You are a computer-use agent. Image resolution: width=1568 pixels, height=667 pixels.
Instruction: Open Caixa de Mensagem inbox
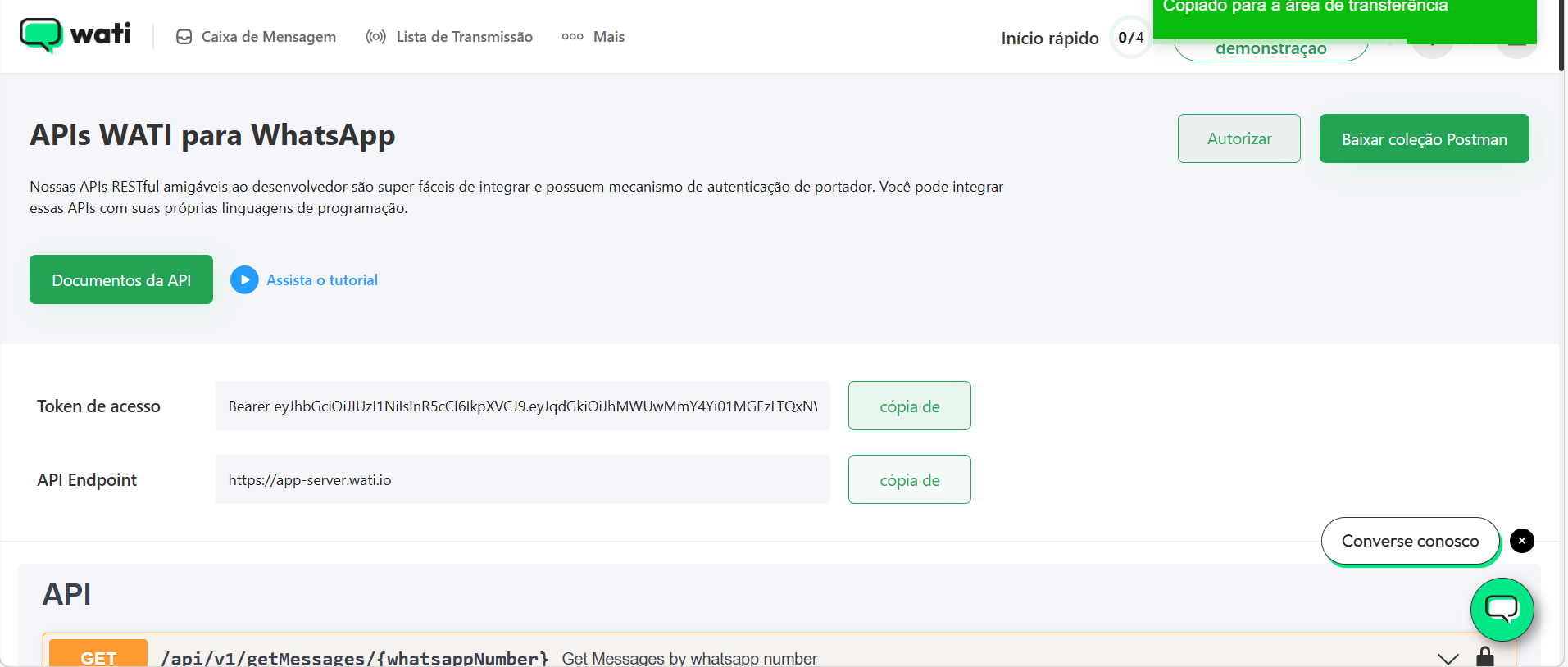(256, 37)
